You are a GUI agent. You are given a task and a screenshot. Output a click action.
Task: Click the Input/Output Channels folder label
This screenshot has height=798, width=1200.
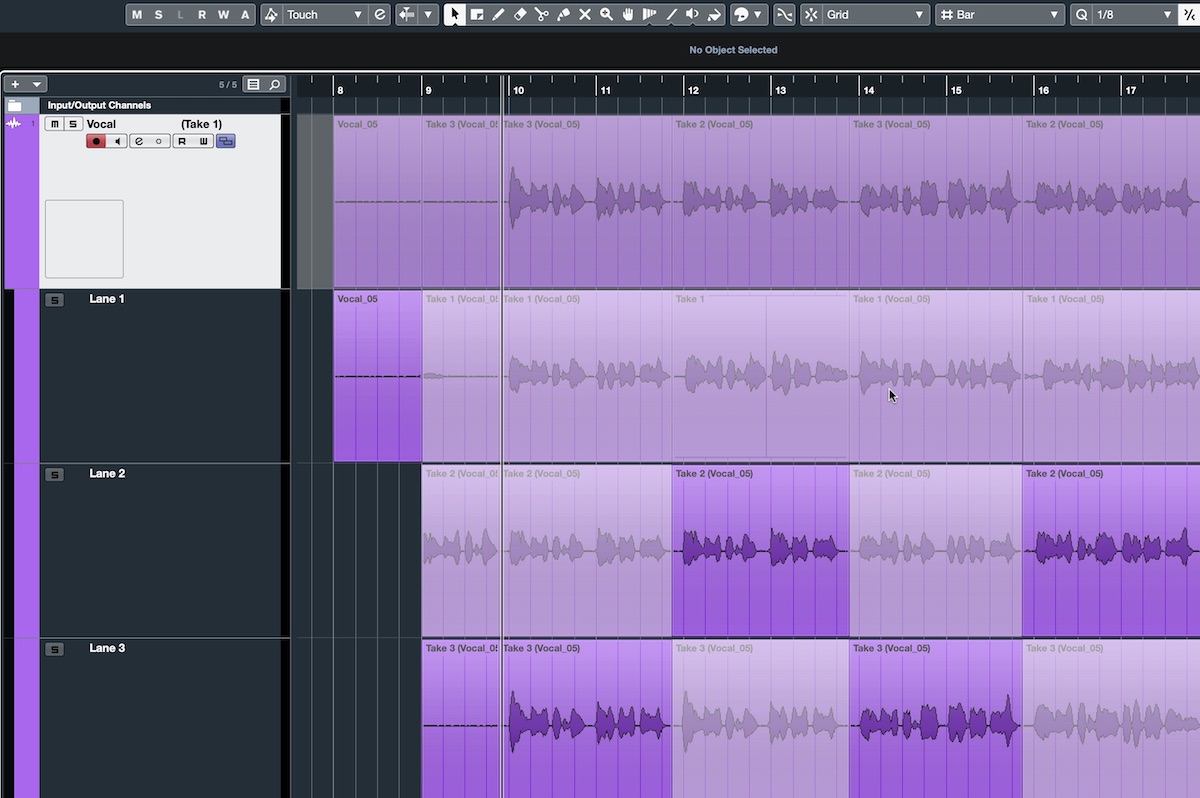click(99, 105)
